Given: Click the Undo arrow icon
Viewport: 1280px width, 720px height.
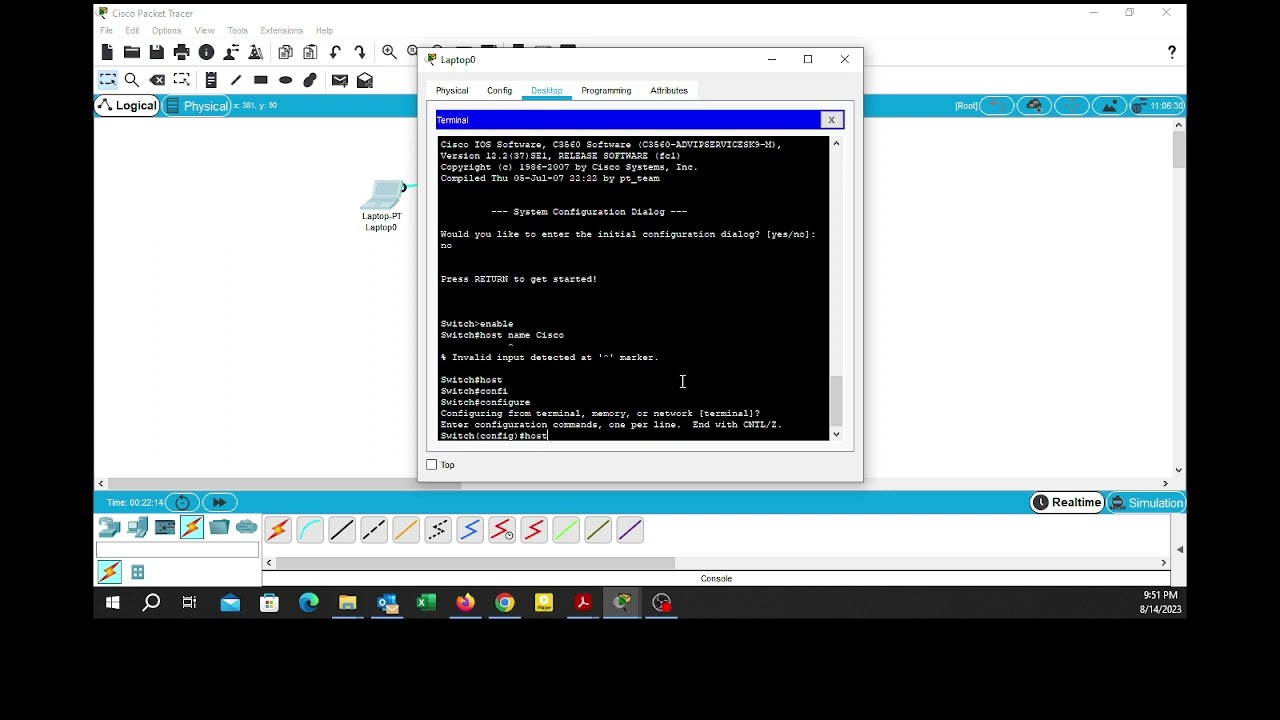Looking at the screenshot, I should [x=335, y=52].
